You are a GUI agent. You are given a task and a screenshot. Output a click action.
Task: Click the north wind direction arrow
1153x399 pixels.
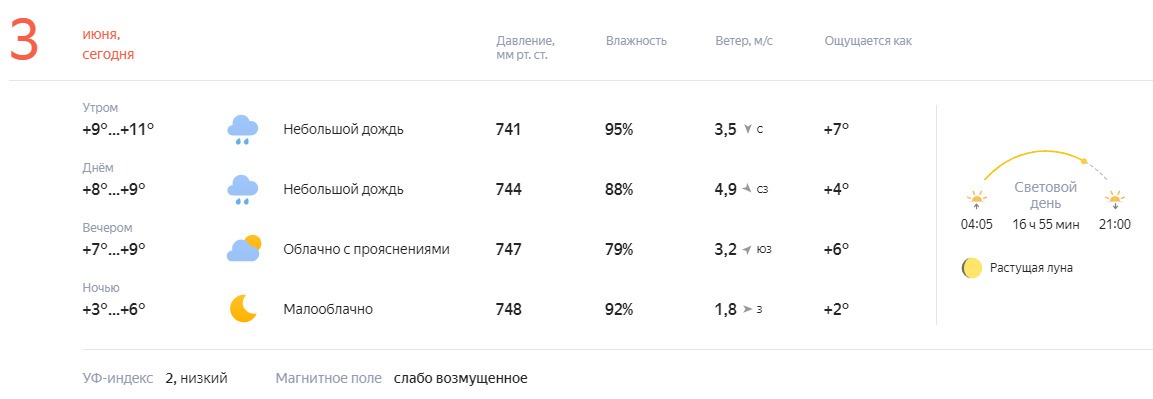click(x=748, y=130)
